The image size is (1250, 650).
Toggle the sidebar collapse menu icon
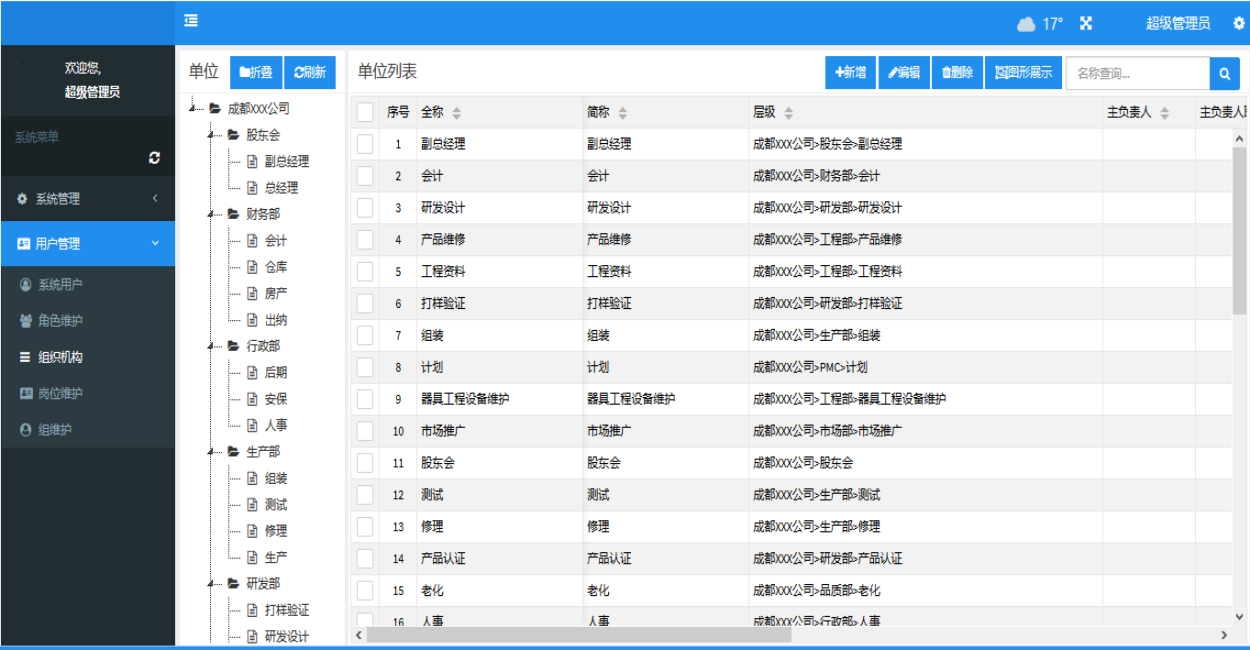pyautogui.click(x=190, y=21)
